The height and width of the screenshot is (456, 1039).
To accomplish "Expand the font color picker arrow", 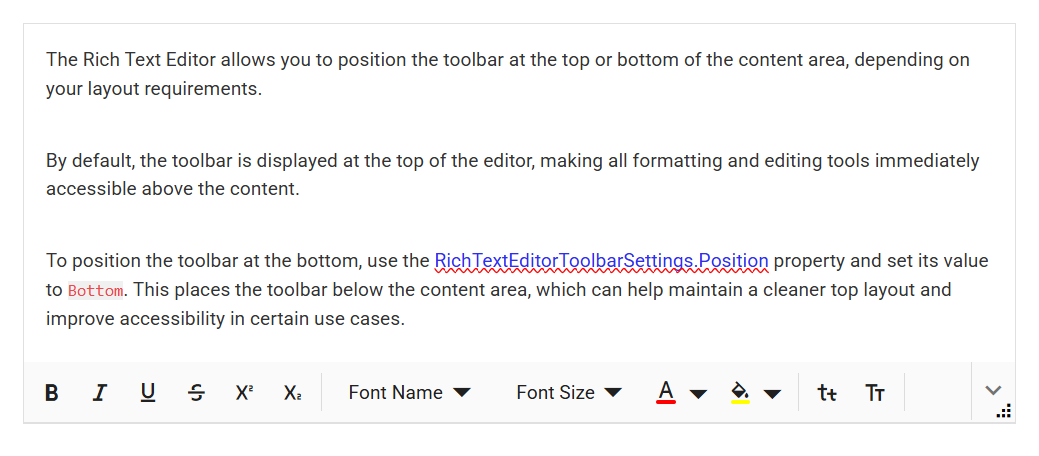I will click(x=698, y=394).
